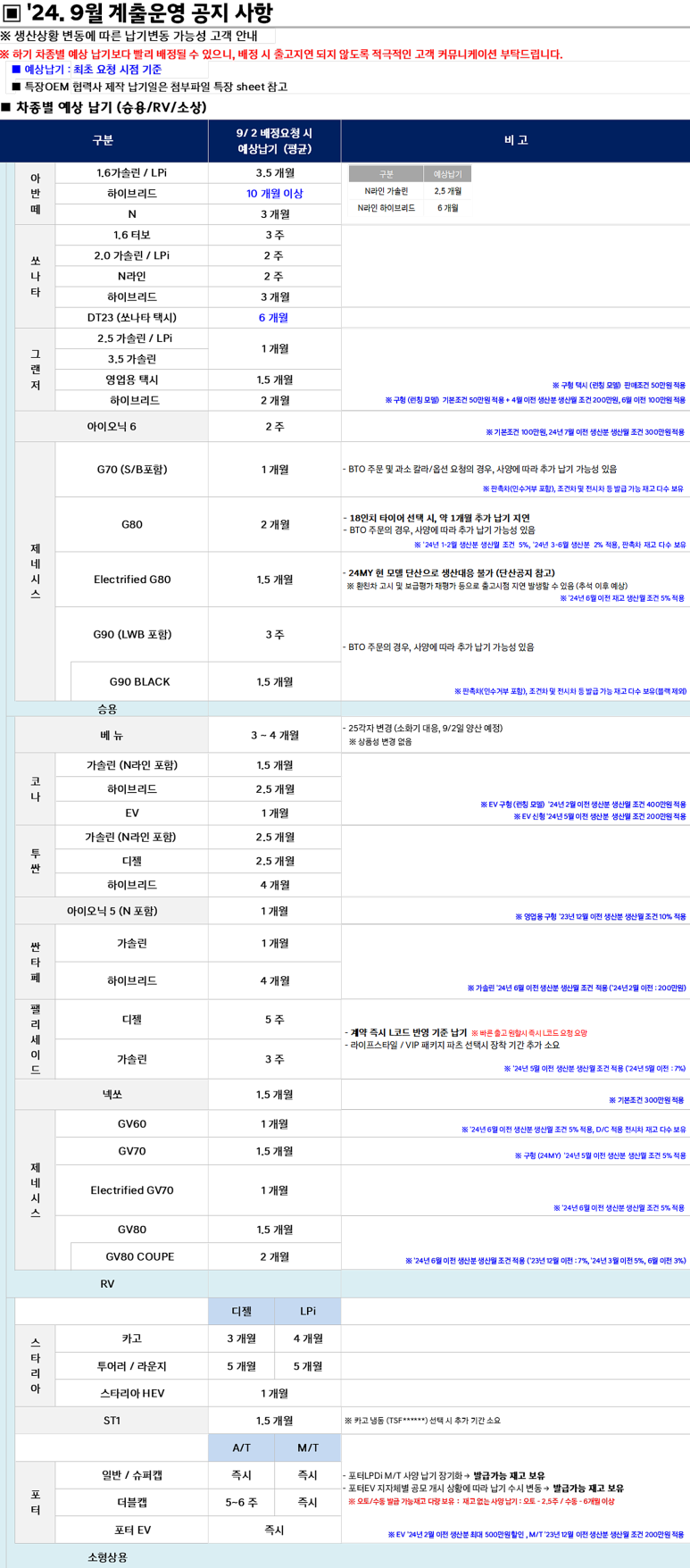The height and width of the screenshot is (1568, 690).
Task: Click the G80 model cell
Action: pos(132,525)
